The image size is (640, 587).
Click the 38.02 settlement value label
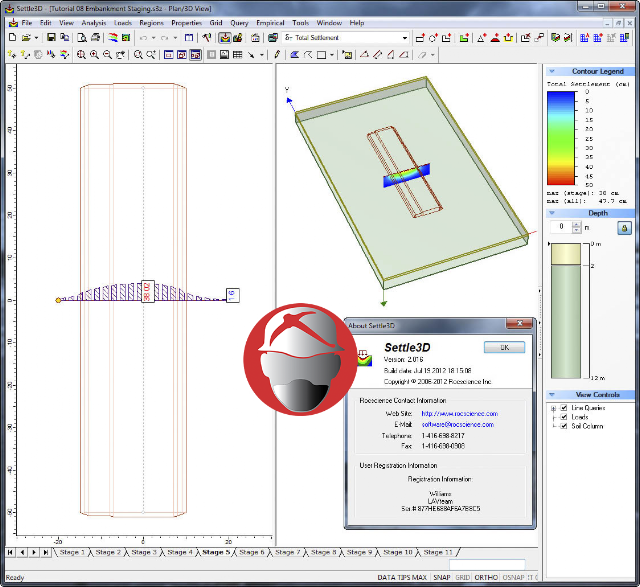tap(147, 291)
